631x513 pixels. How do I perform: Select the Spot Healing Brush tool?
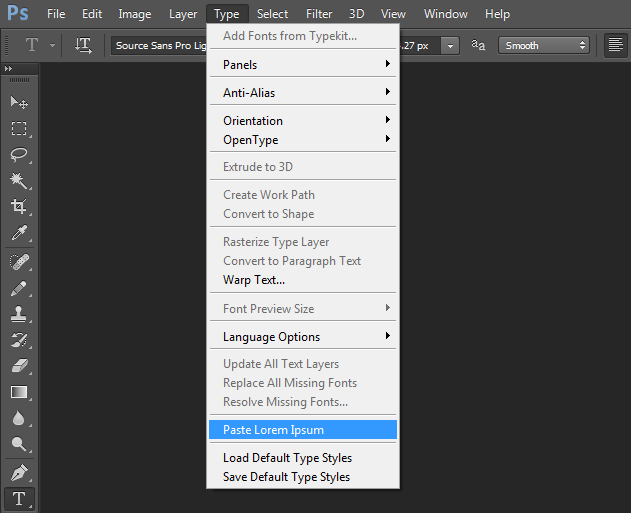19,262
